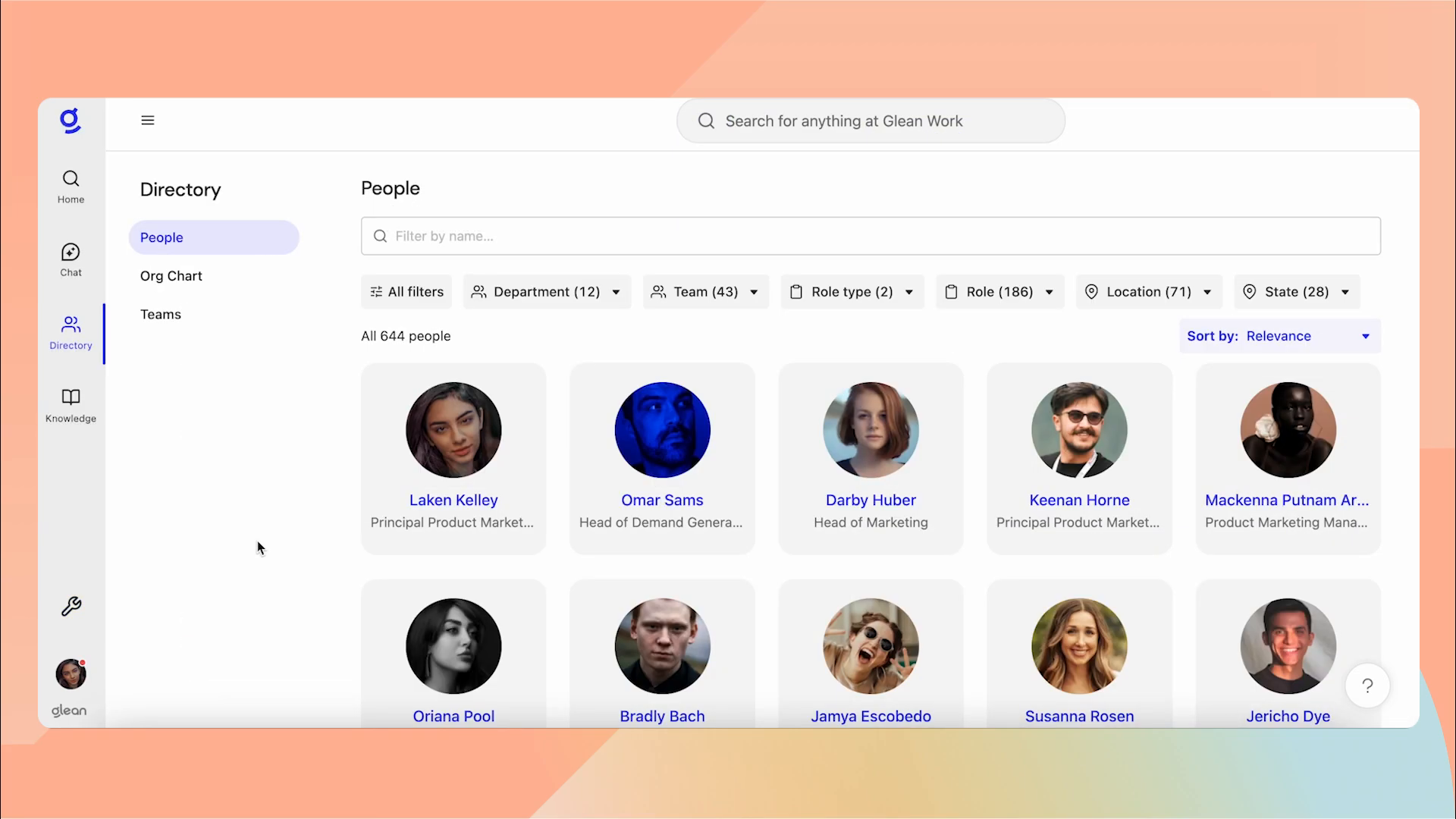The width and height of the screenshot is (1456, 819).
Task: Click the Glean logo at top left
Action: coord(70,120)
